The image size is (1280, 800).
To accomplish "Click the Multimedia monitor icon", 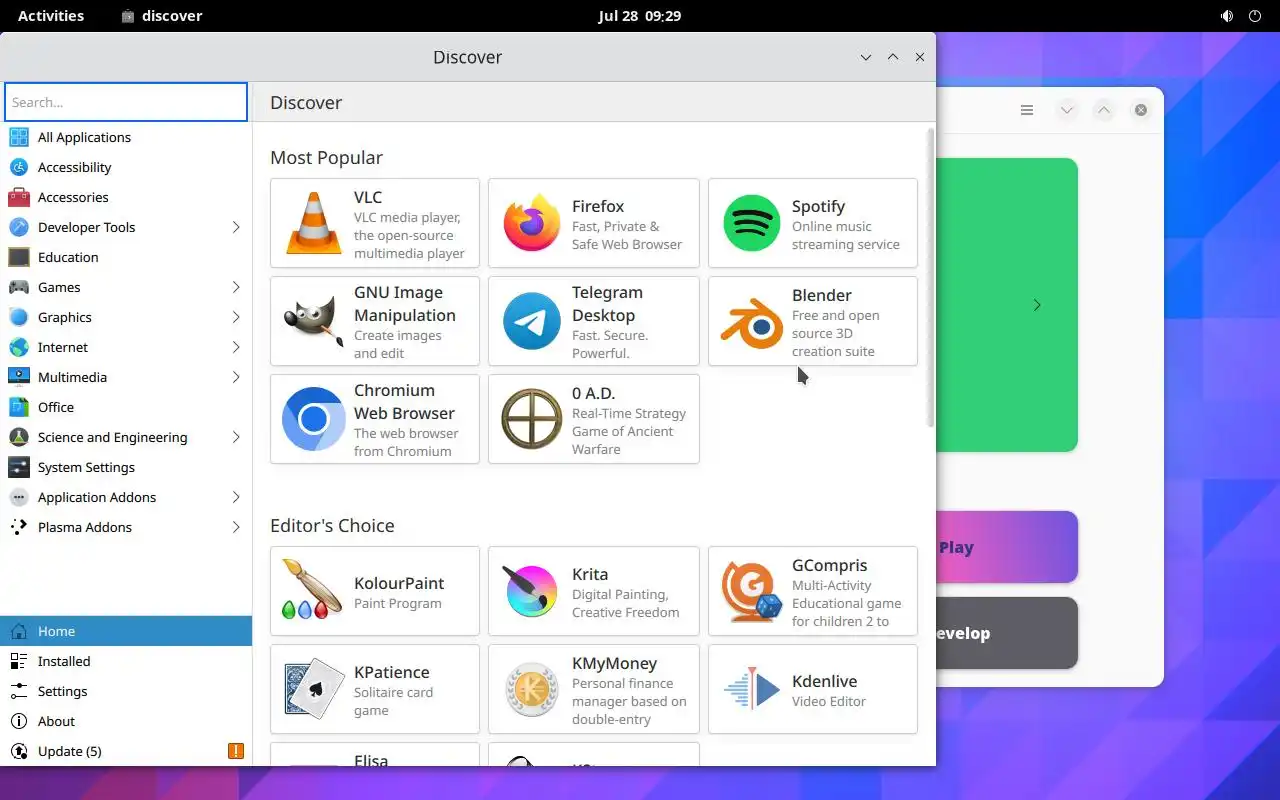I will [x=19, y=377].
